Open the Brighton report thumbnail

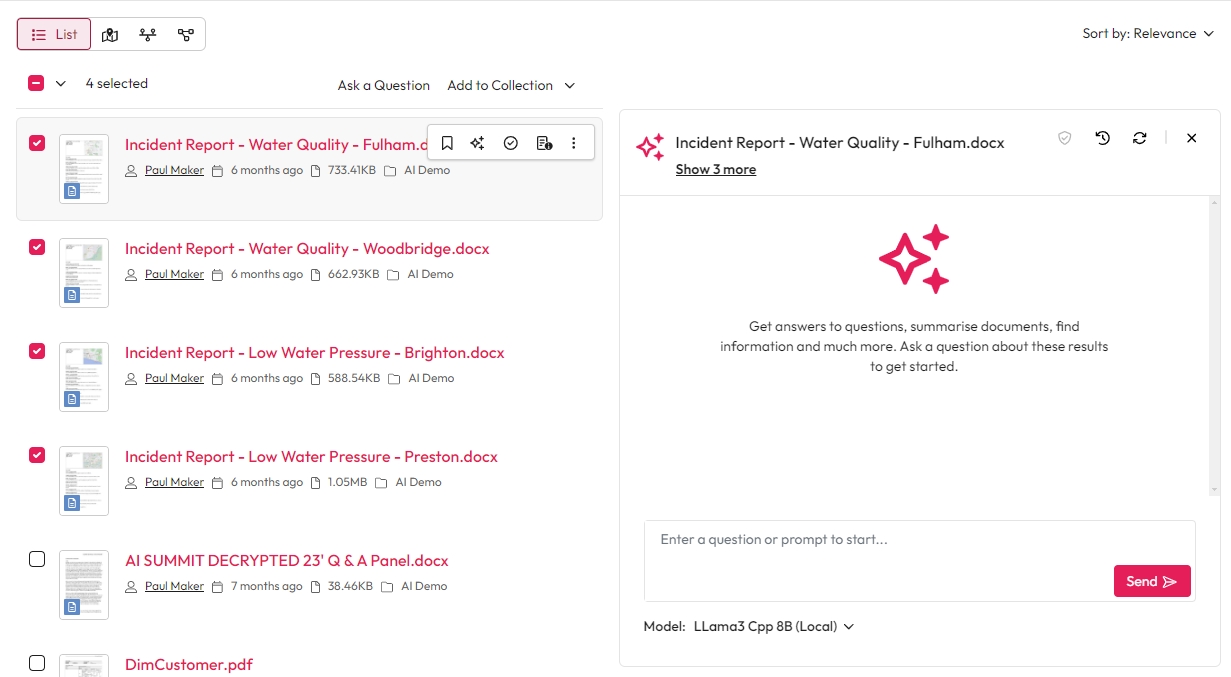[x=84, y=377]
